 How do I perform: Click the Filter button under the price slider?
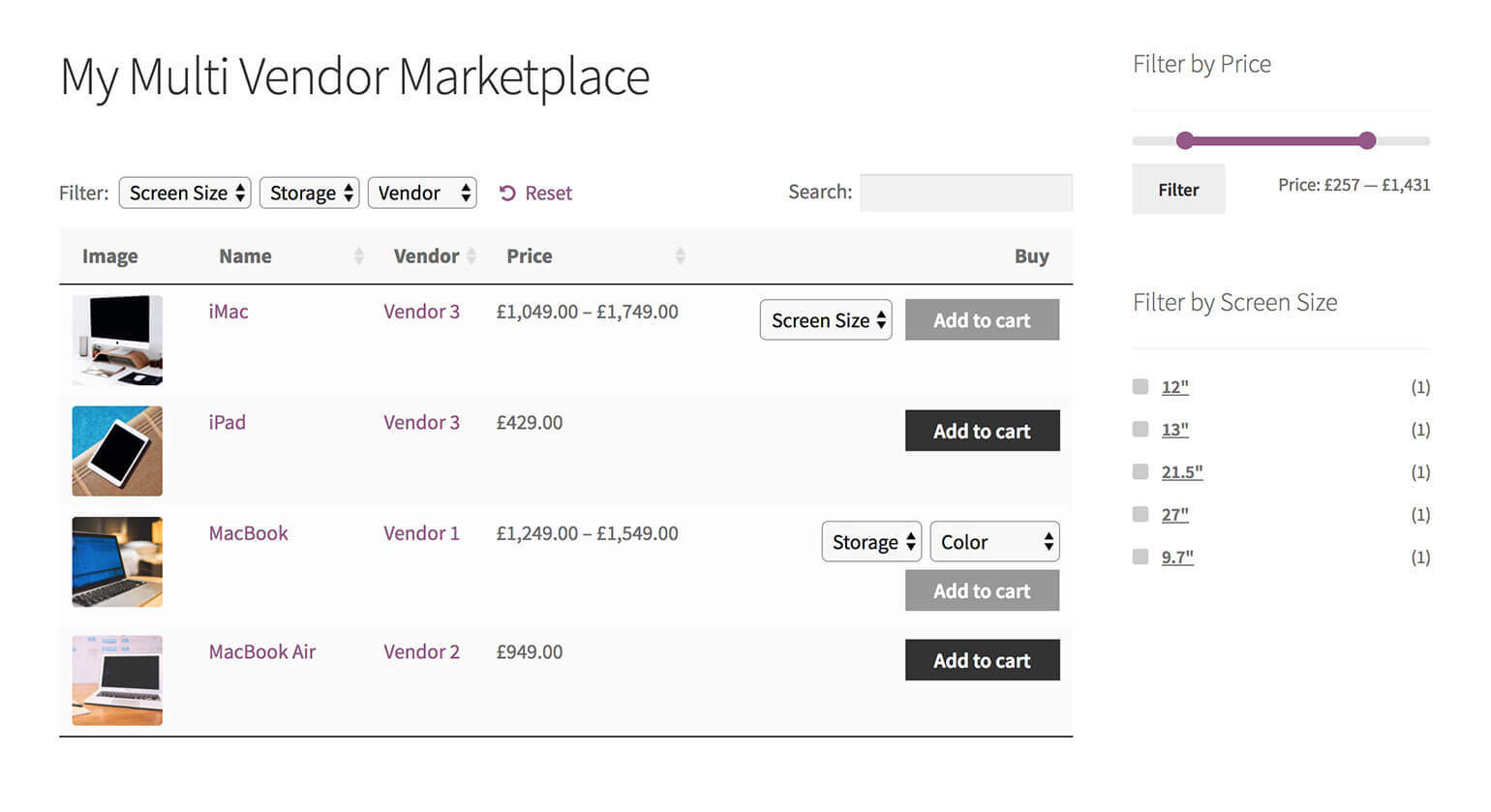click(x=1178, y=189)
